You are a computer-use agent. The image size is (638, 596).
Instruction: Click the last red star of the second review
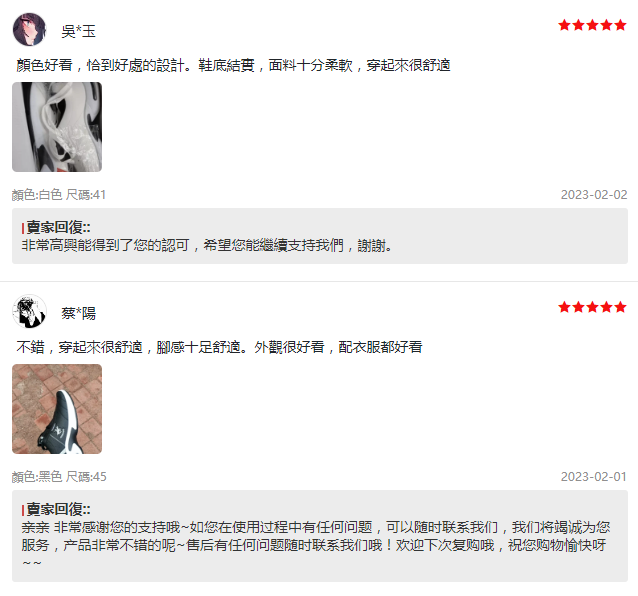620,307
